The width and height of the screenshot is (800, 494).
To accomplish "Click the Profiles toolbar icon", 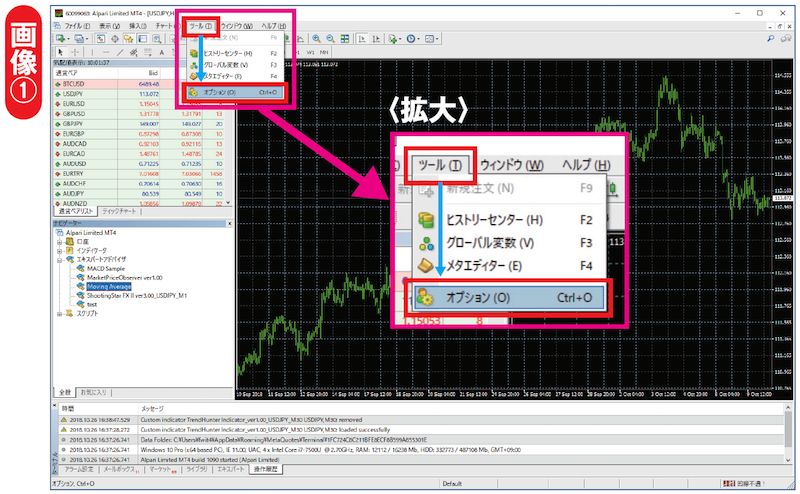I will [x=79, y=38].
